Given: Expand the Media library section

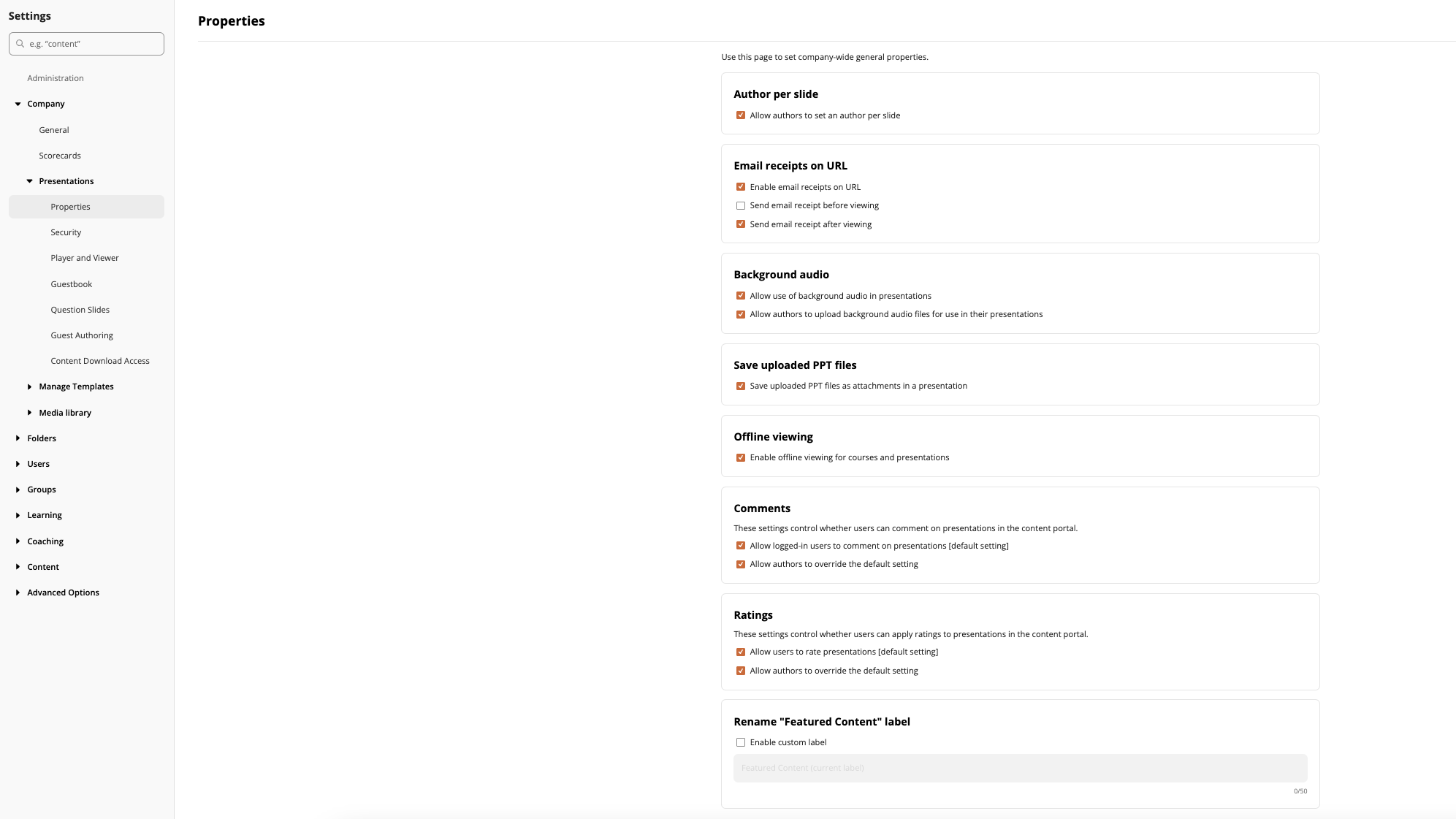Looking at the screenshot, I should click(29, 412).
